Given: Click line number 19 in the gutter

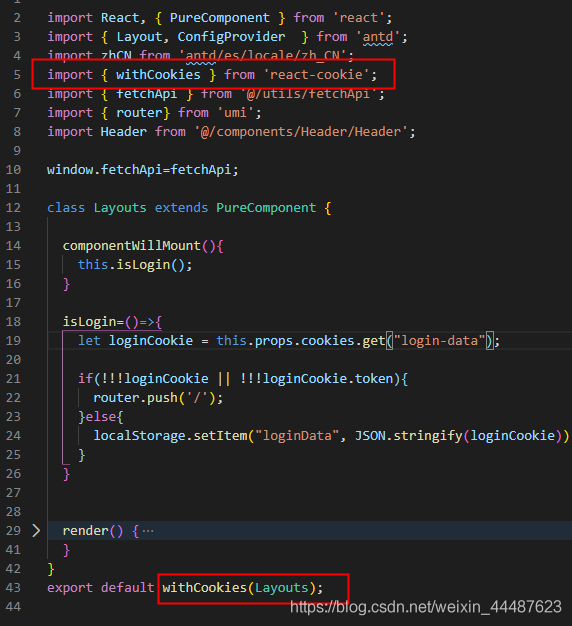Looking at the screenshot, I should coord(13,341).
